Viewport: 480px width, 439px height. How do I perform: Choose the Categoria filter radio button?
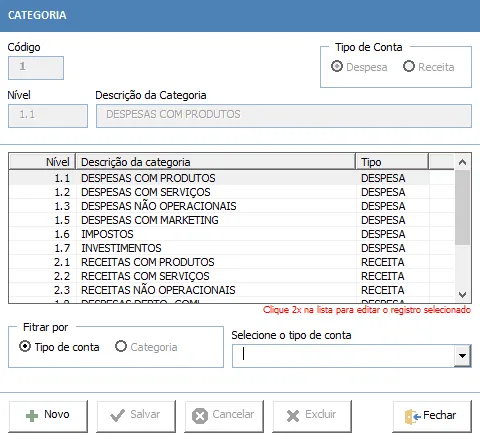click(x=121, y=346)
